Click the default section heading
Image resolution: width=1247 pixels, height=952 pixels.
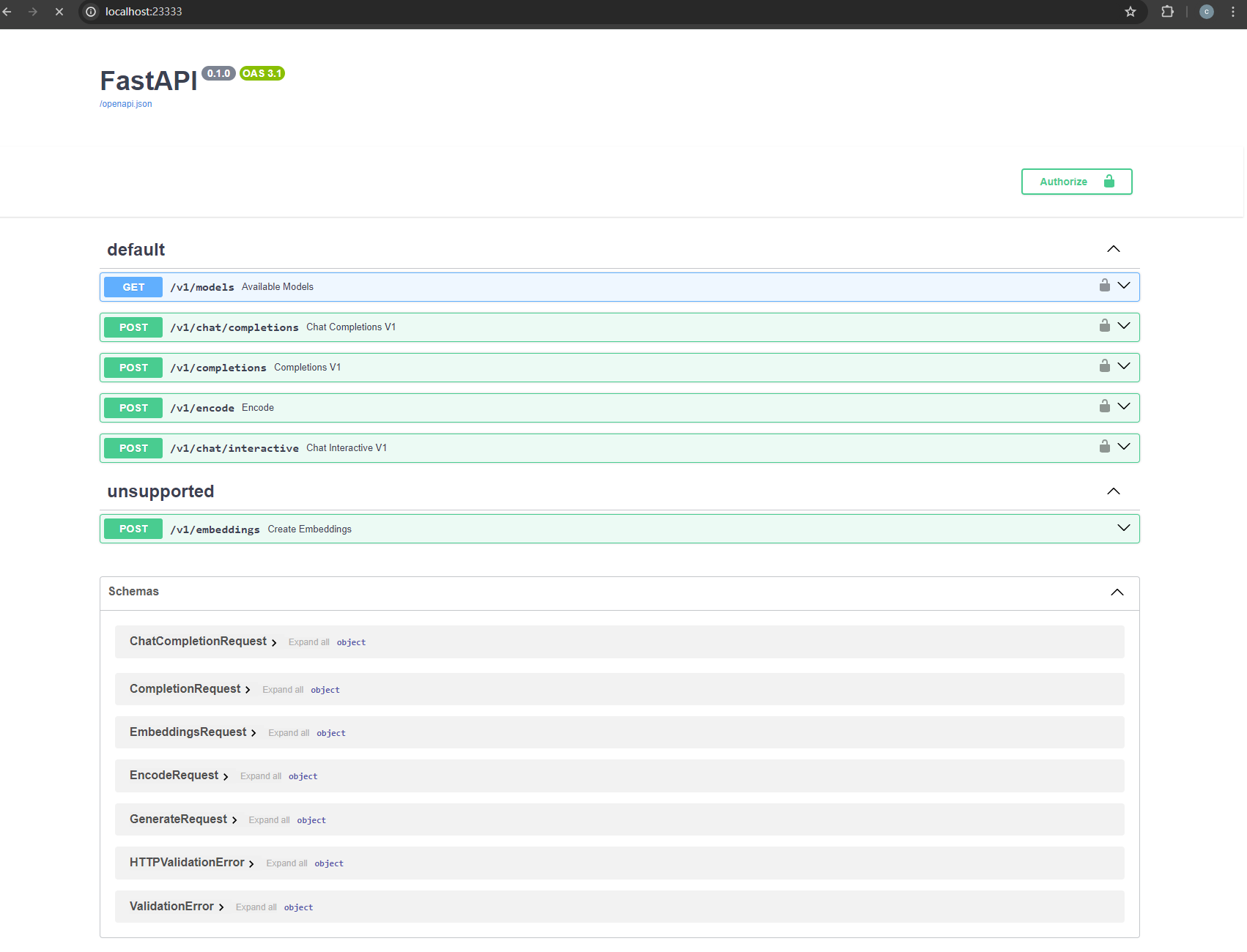pos(136,250)
